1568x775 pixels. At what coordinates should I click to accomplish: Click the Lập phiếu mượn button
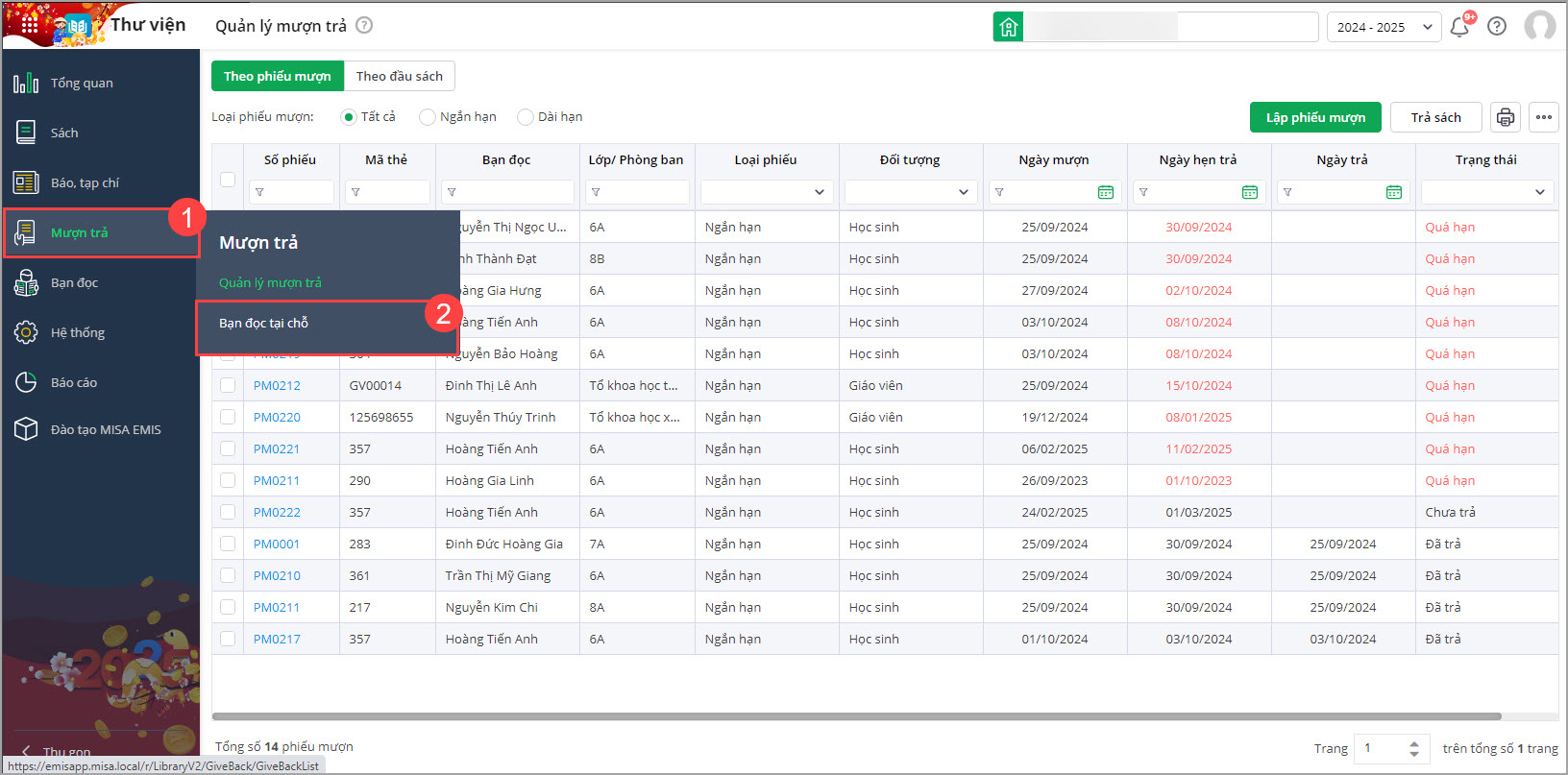(x=1315, y=117)
